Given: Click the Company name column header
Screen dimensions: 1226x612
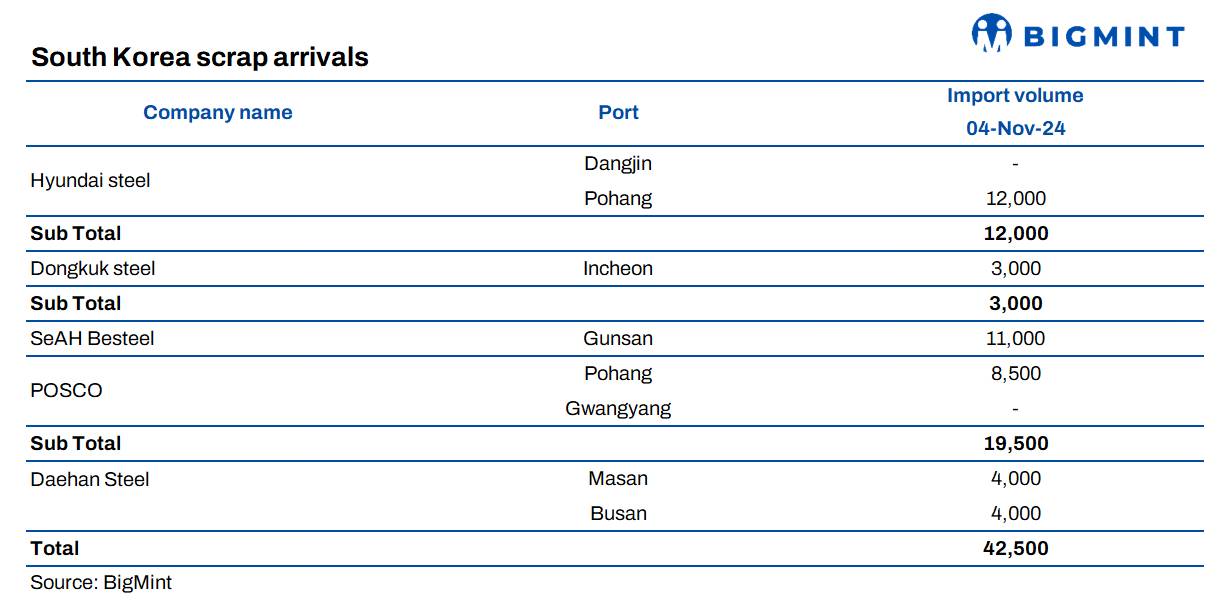Looking at the screenshot, I should [x=218, y=112].
